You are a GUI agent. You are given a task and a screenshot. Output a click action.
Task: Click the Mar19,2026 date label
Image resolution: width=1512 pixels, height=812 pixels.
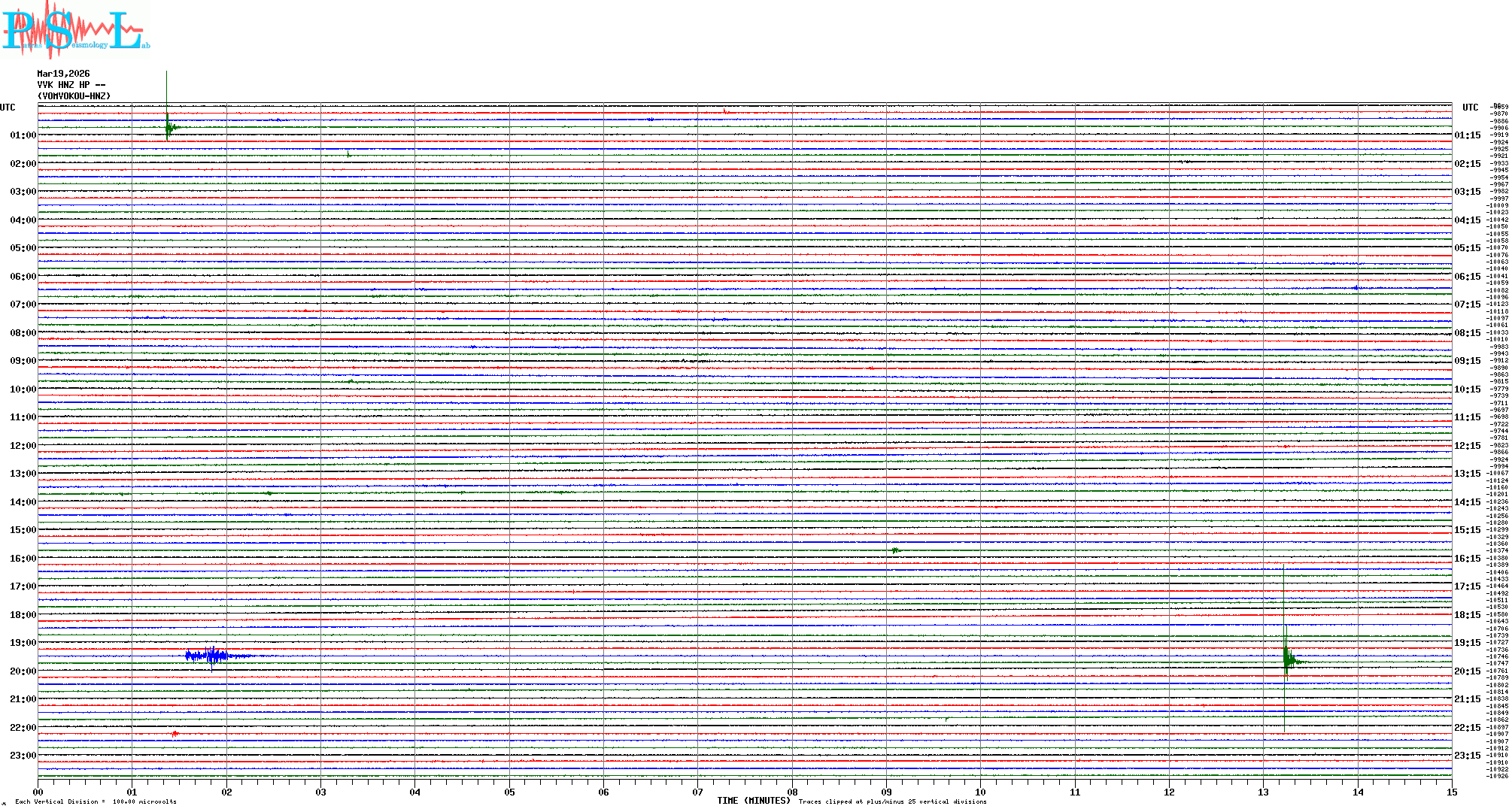tap(63, 74)
